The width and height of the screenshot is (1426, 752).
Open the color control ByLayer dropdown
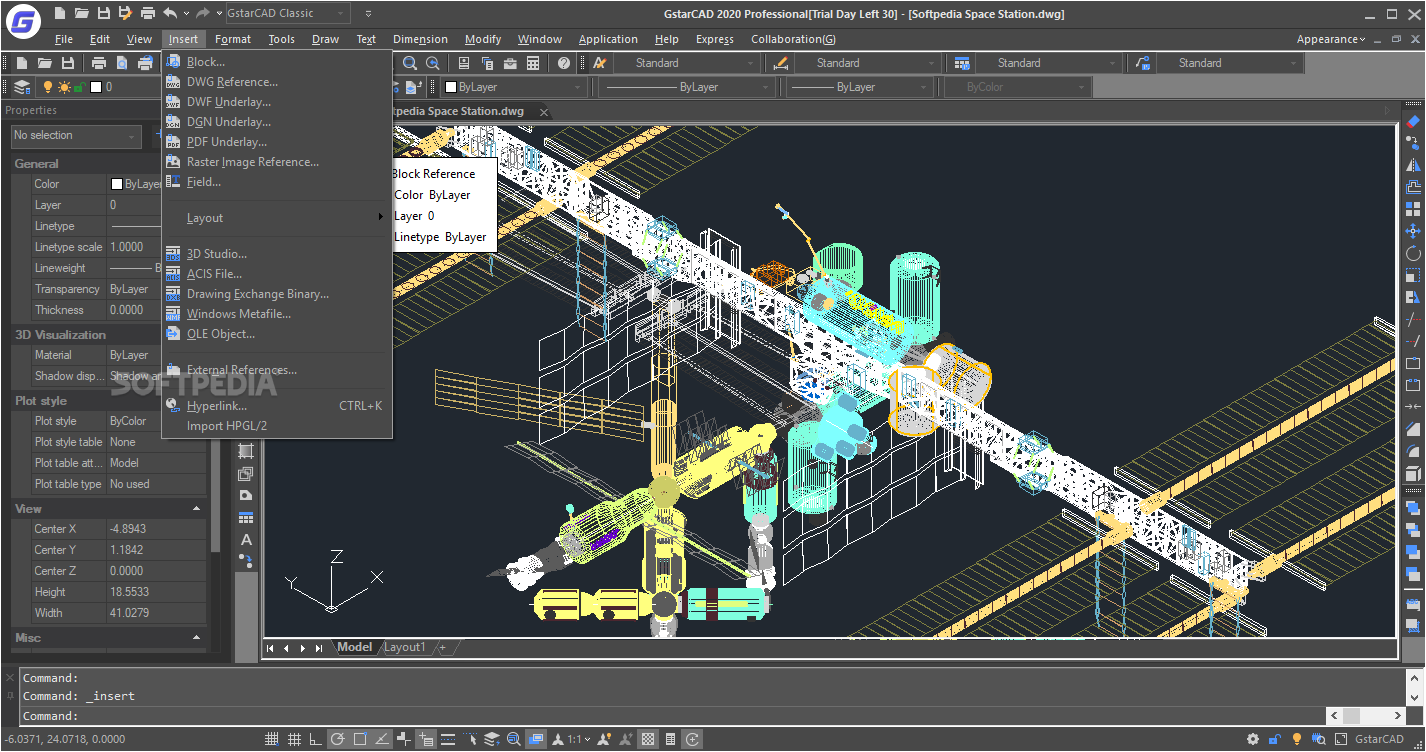point(514,87)
